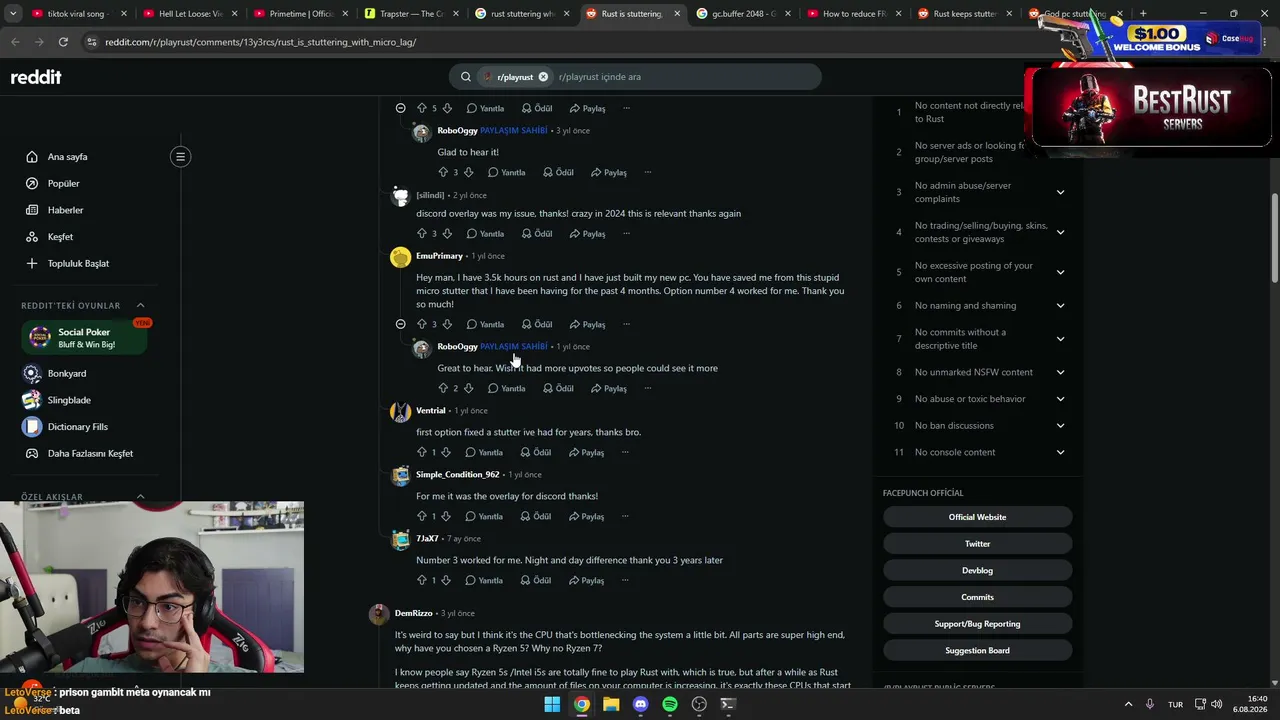
Task: Switch to the 'Trapster' browser tab
Action: click(411, 14)
